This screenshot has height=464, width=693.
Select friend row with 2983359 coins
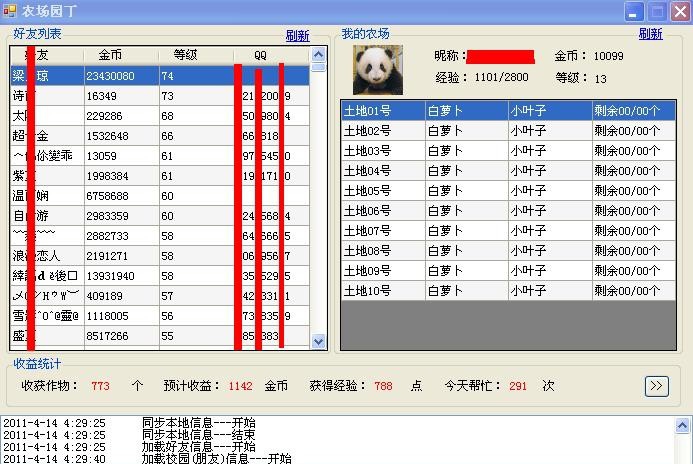[160, 216]
